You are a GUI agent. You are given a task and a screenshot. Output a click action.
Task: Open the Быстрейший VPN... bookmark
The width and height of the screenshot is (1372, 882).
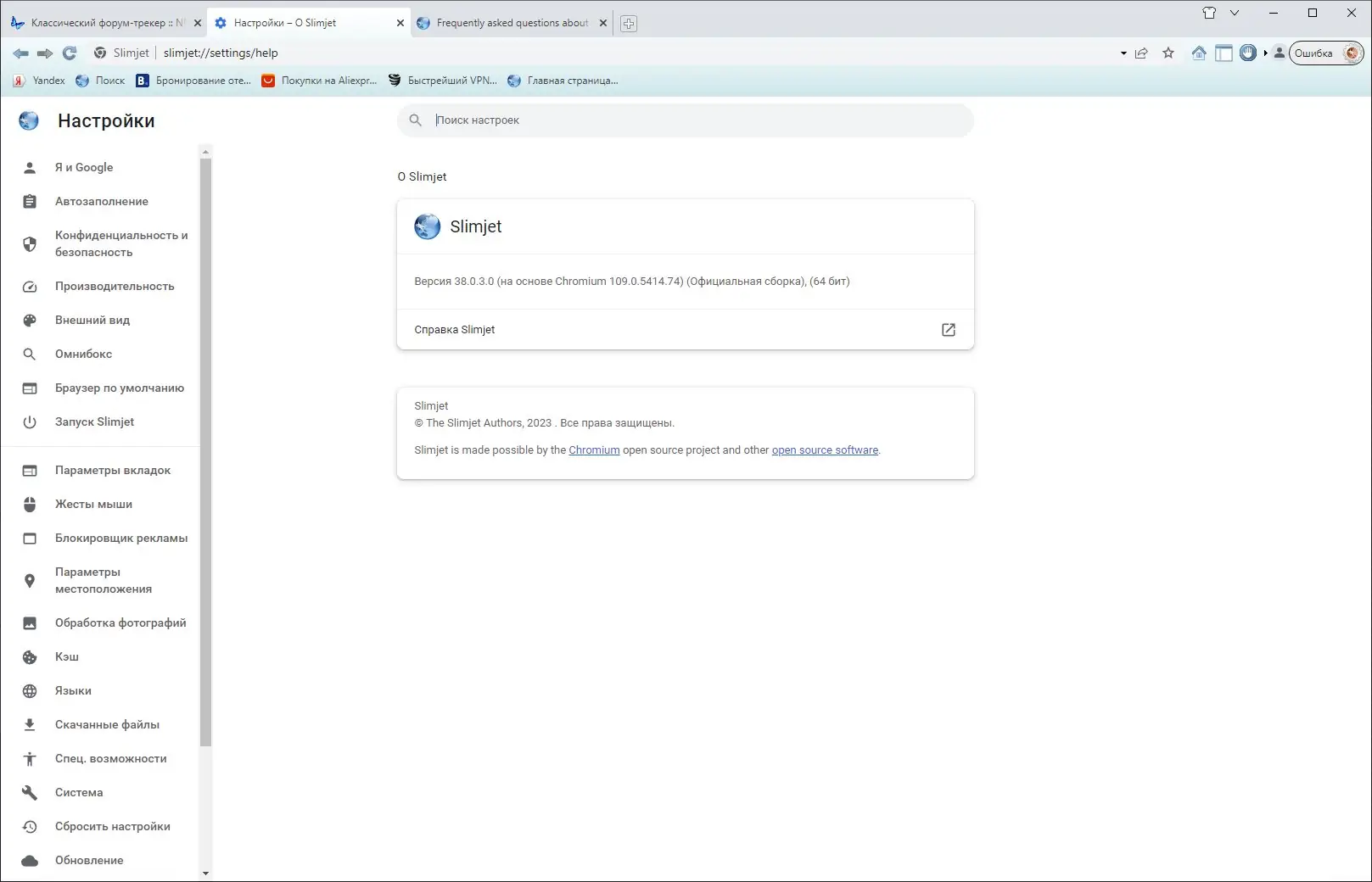tap(443, 81)
